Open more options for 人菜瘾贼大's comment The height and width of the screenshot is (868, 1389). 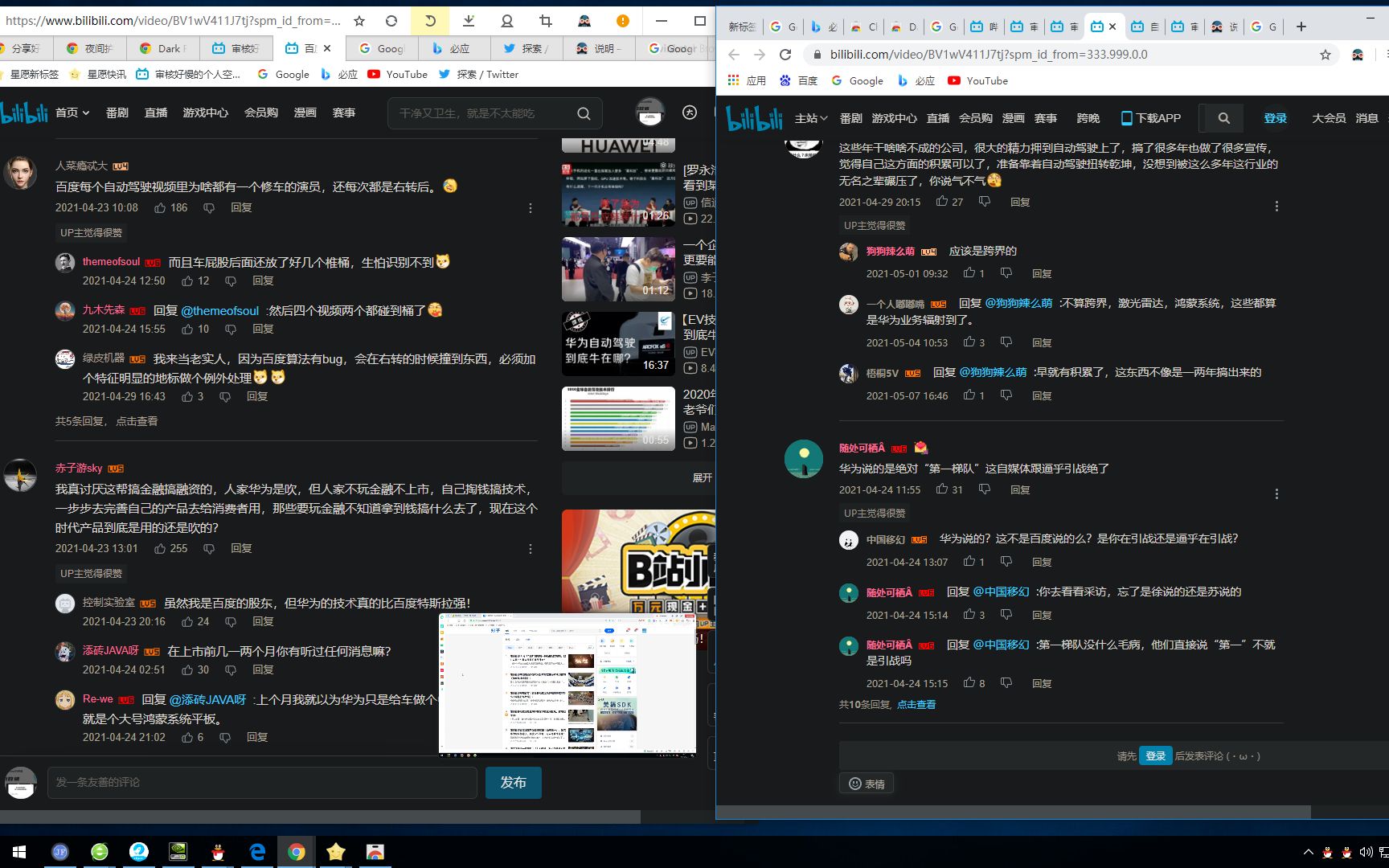click(x=531, y=208)
